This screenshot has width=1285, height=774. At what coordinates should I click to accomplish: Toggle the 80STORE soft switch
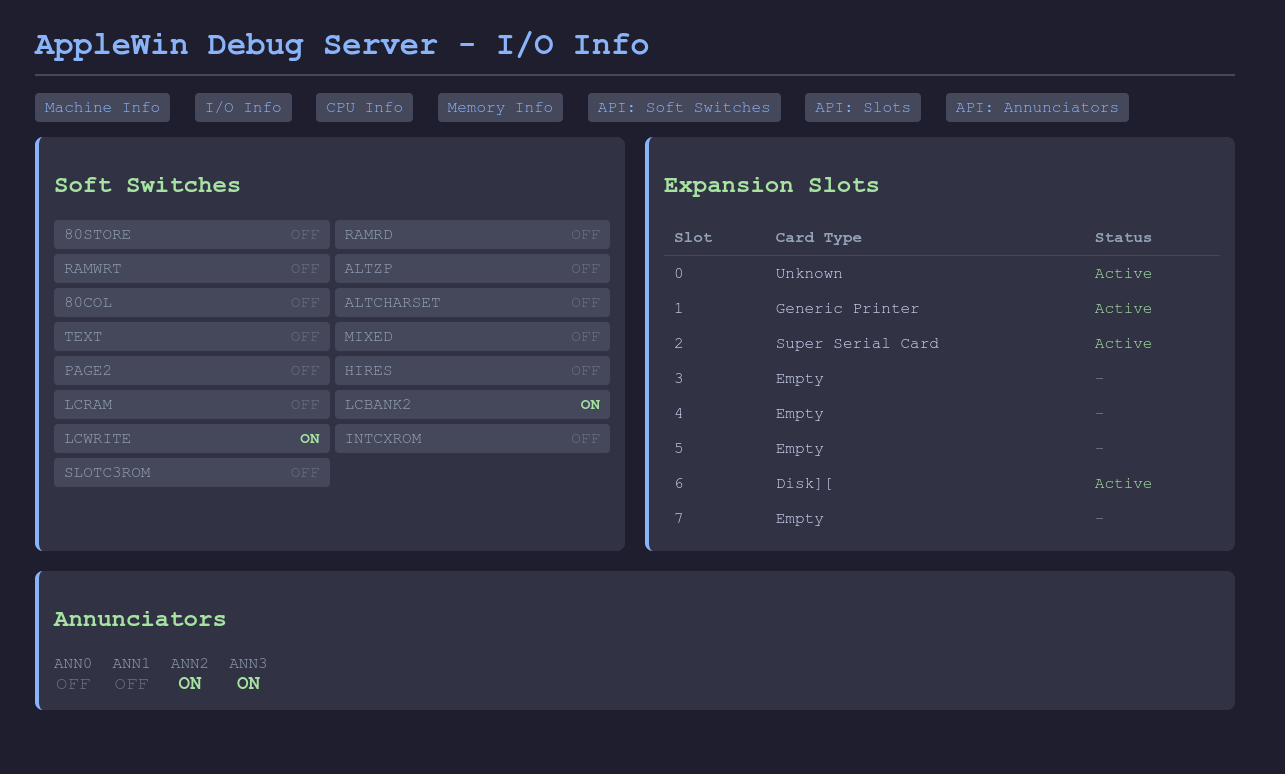click(x=191, y=235)
